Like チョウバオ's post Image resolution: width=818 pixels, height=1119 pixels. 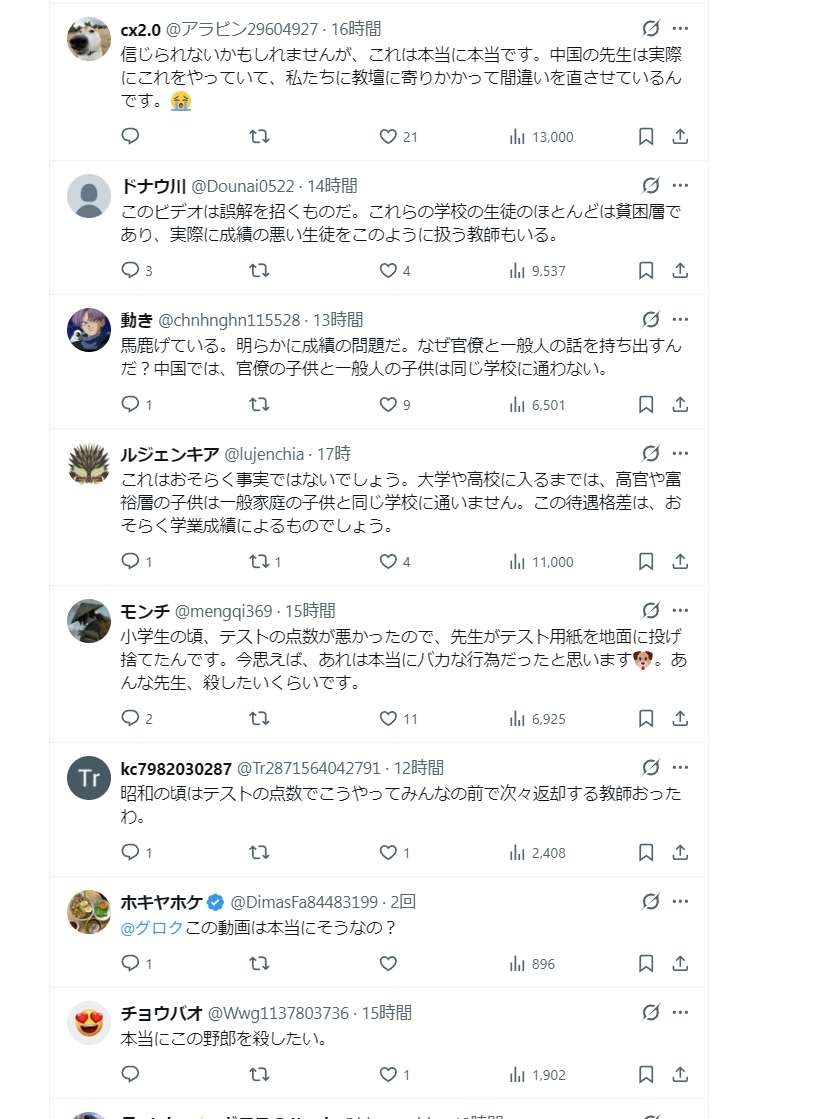coord(388,1075)
